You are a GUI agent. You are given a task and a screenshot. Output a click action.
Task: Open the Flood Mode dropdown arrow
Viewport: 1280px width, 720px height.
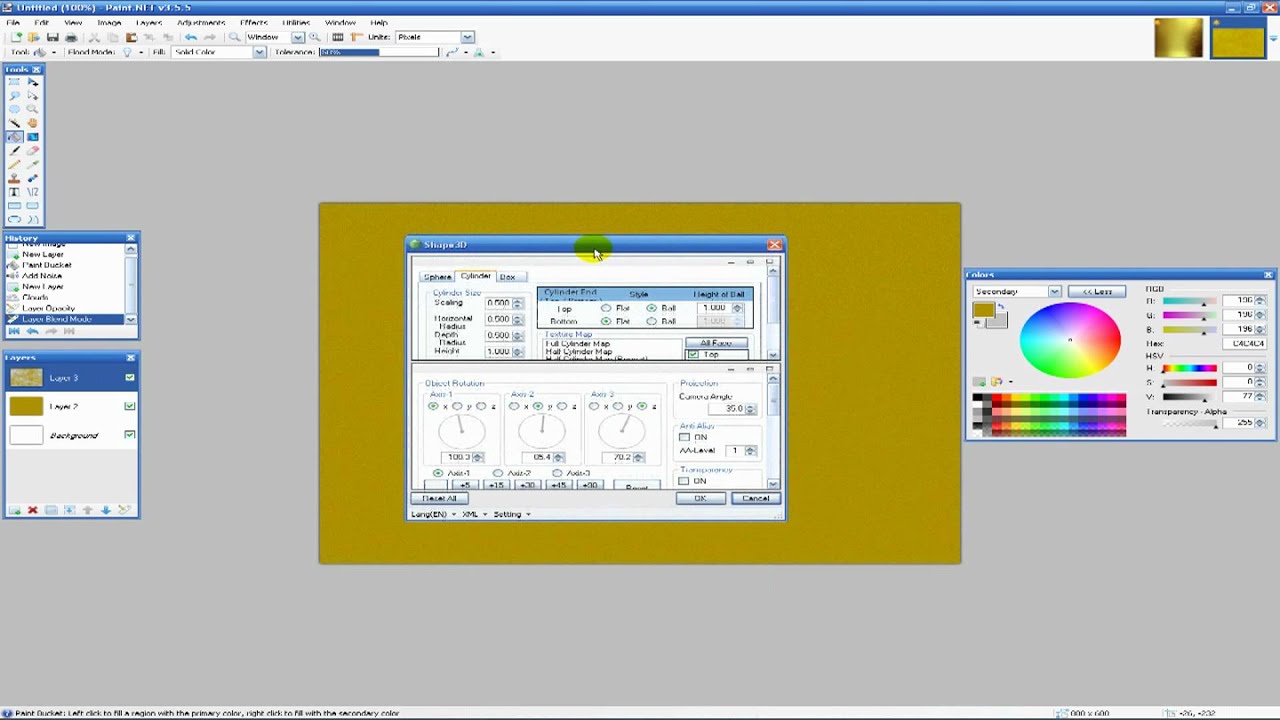click(140, 52)
